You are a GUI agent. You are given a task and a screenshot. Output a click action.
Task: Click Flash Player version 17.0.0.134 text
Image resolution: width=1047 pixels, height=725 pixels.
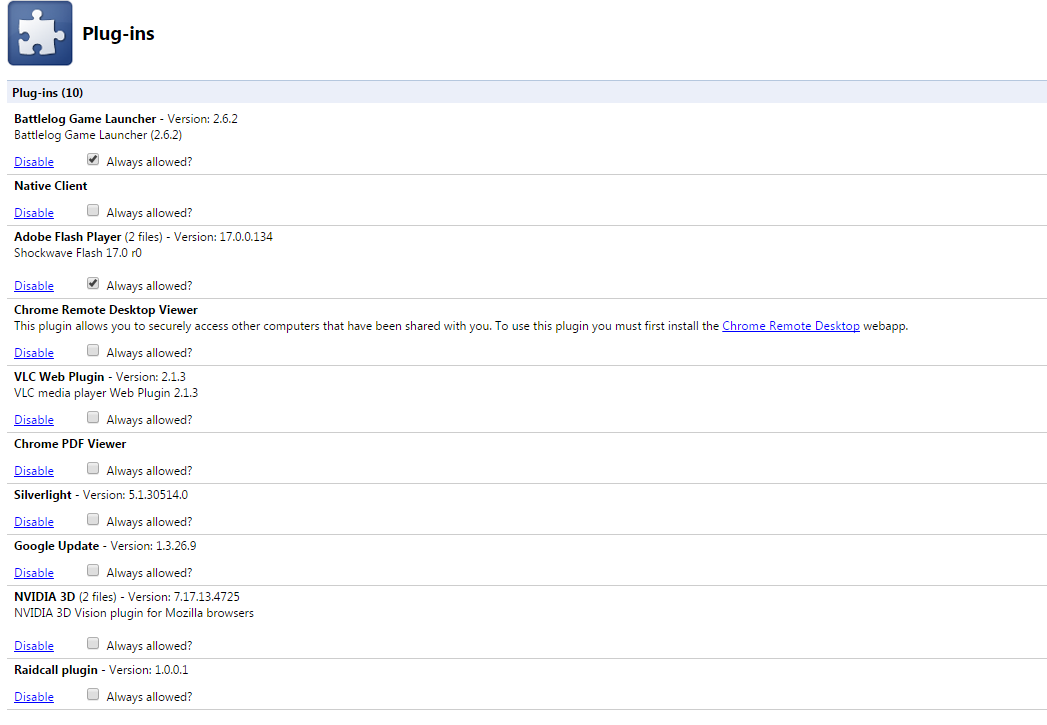pyautogui.click(x=223, y=237)
